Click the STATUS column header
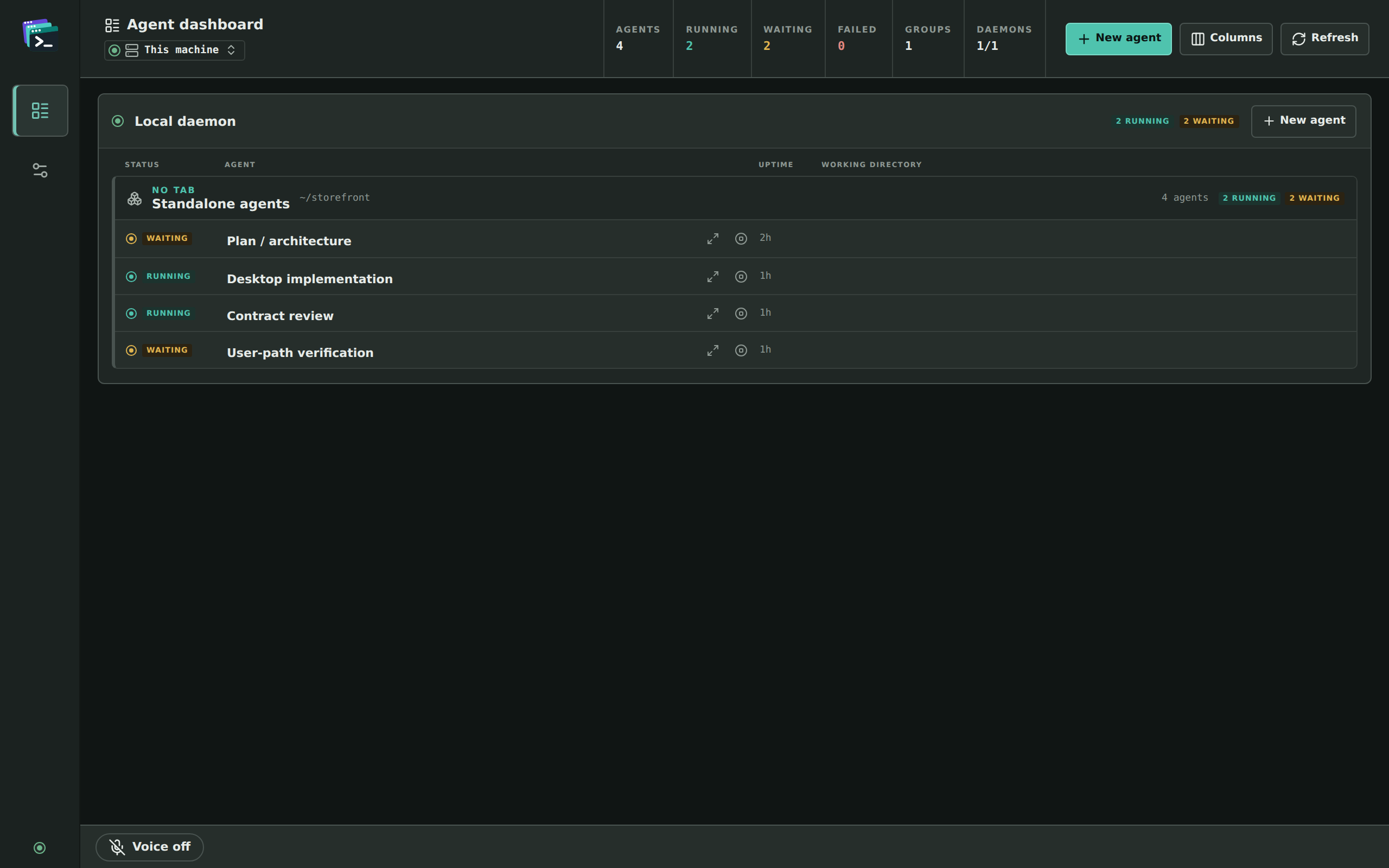This screenshot has width=1389, height=868. [142, 165]
